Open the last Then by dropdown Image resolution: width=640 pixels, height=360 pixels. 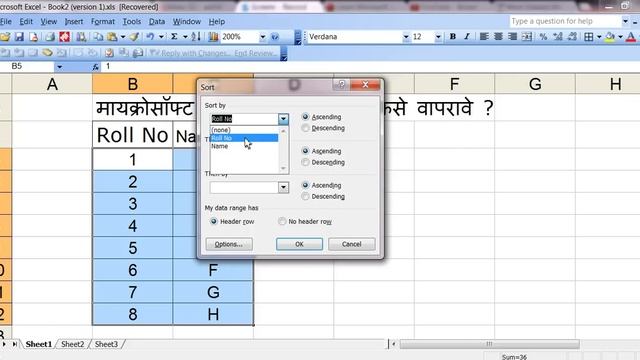[283, 188]
